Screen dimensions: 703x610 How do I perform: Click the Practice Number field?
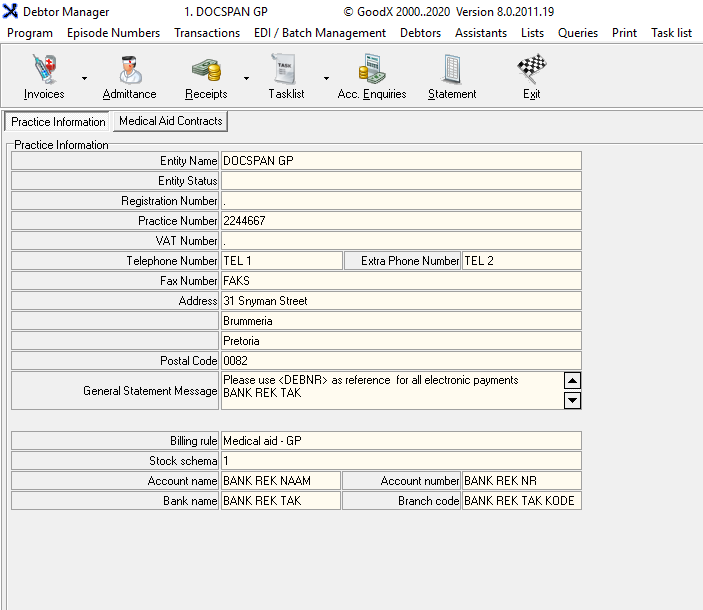pos(400,221)
